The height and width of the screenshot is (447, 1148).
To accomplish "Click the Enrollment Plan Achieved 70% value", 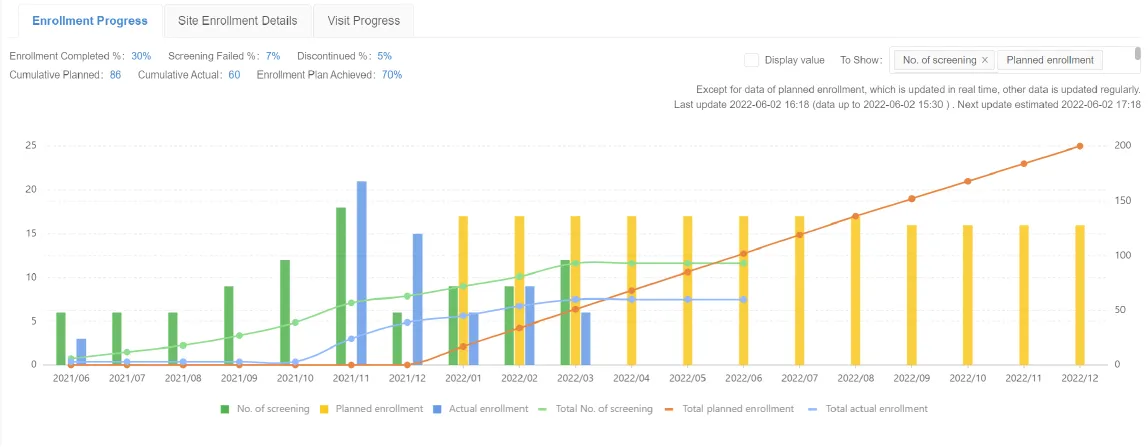I will pos(392,75).
